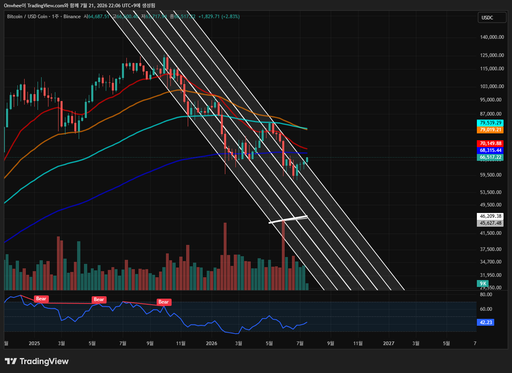Click the +1,829.71 (+2.83%) change value
512x373 pixels.
pos(219,16)
